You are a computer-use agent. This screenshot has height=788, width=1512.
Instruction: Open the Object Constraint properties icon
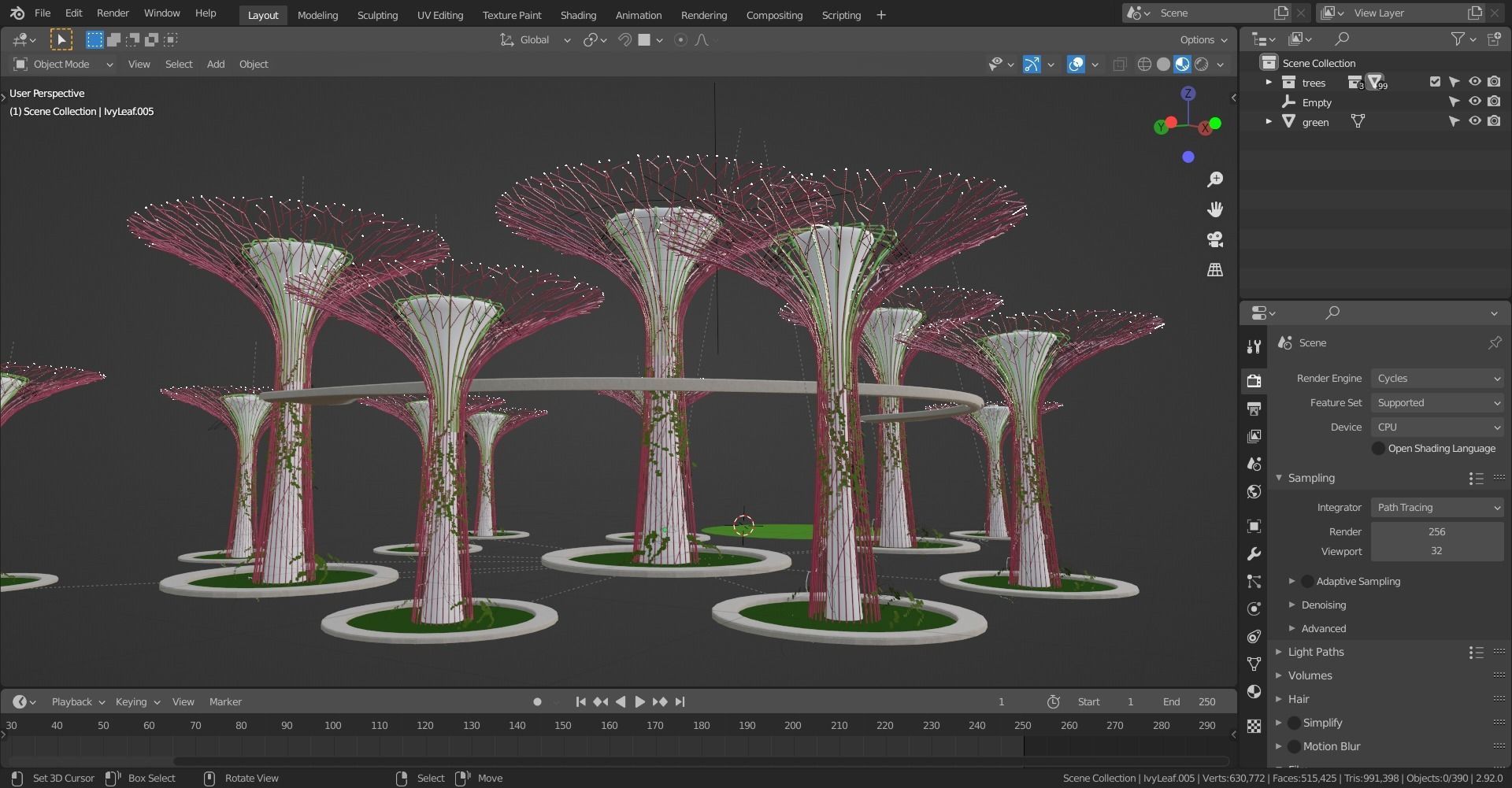(x=1254, y=636)
